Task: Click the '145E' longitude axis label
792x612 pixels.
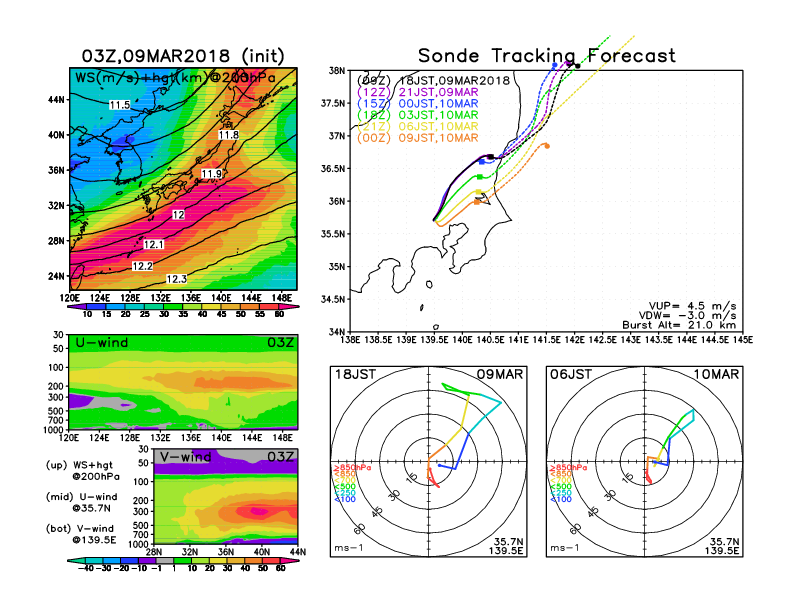Action: pyautogui.click(x=743, y=340)
